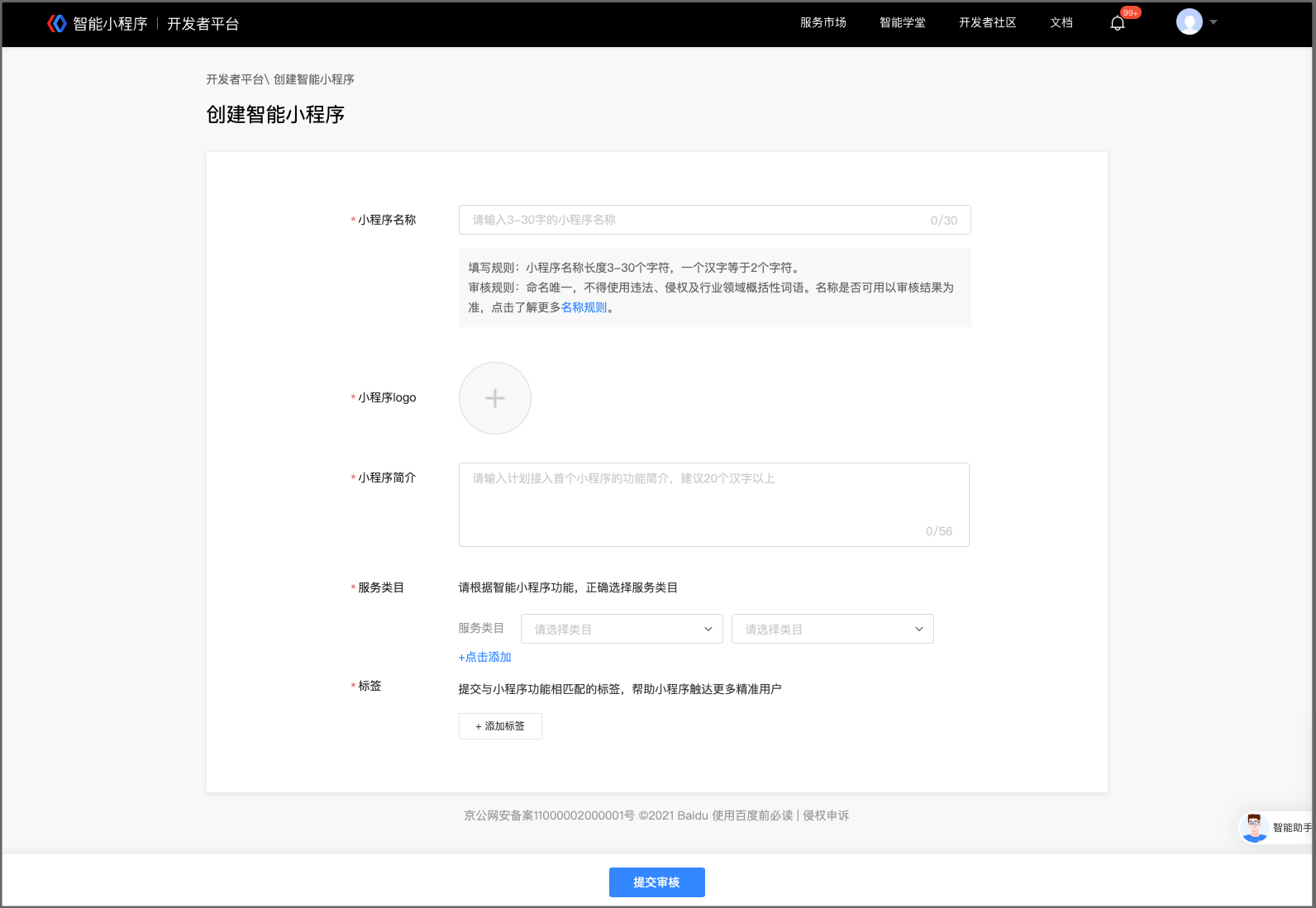Image resolution: width=1316 pixels, height=908 pixels.
Task: Click the 小程序logo field label
Action: click(387, 397)
